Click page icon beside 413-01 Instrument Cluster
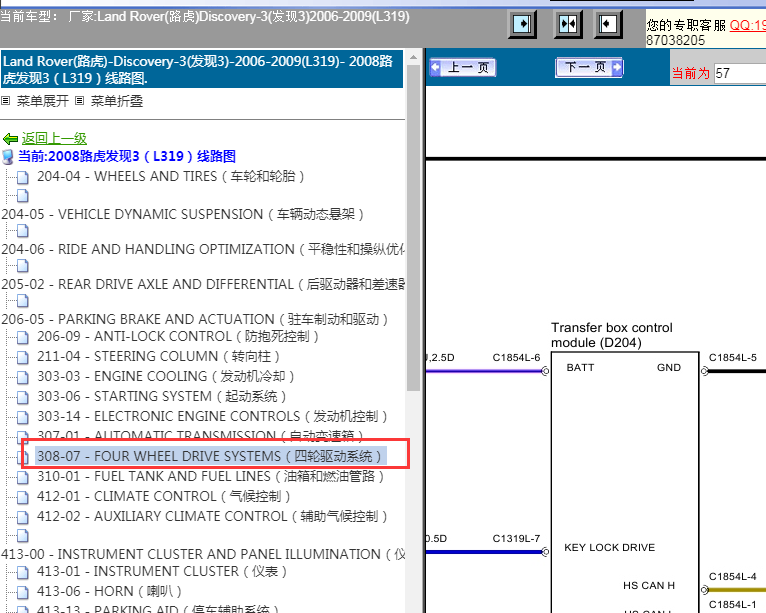The height and width of the screenshot is (613, 766). [22, 572]
